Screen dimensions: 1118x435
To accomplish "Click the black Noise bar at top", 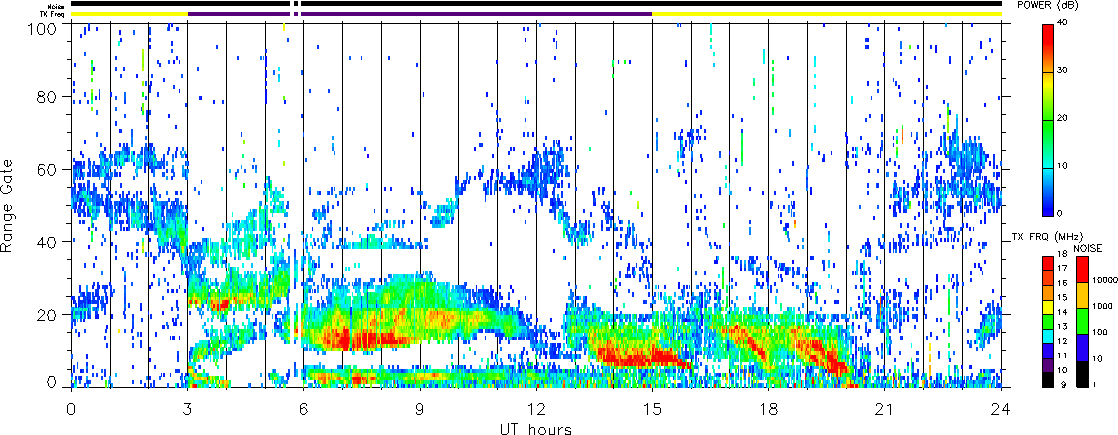I will coord(536,4).
